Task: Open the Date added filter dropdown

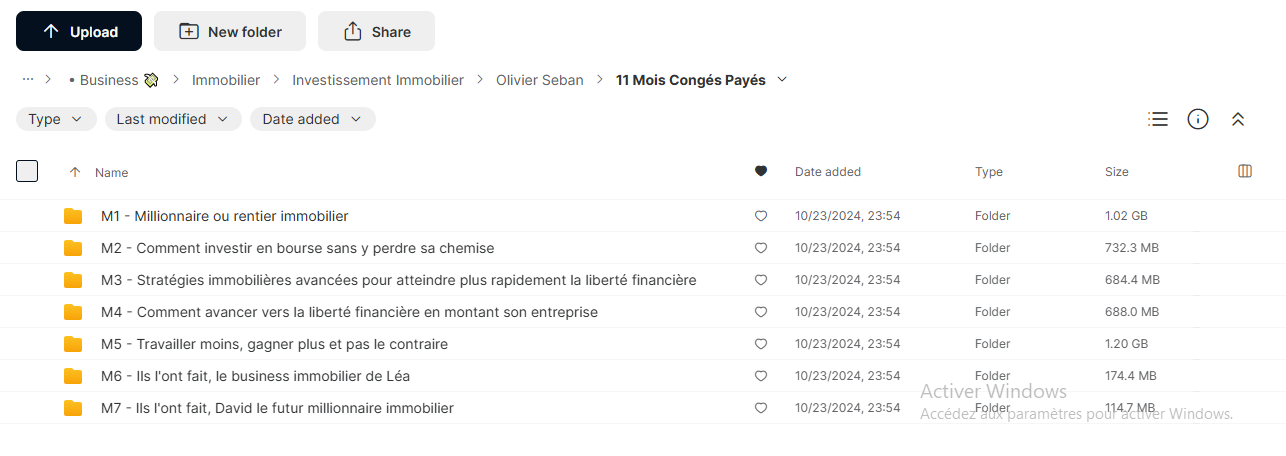Action: tap(313, 119)
